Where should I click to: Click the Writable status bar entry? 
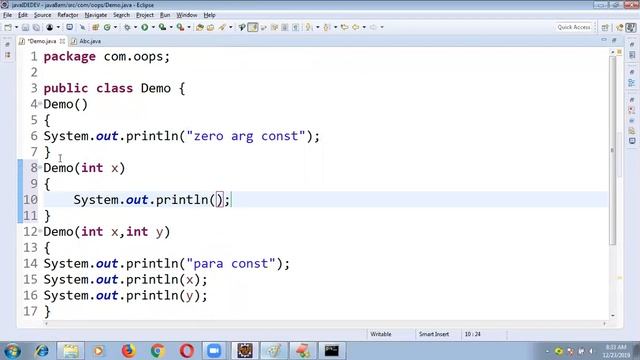[381, 334]
